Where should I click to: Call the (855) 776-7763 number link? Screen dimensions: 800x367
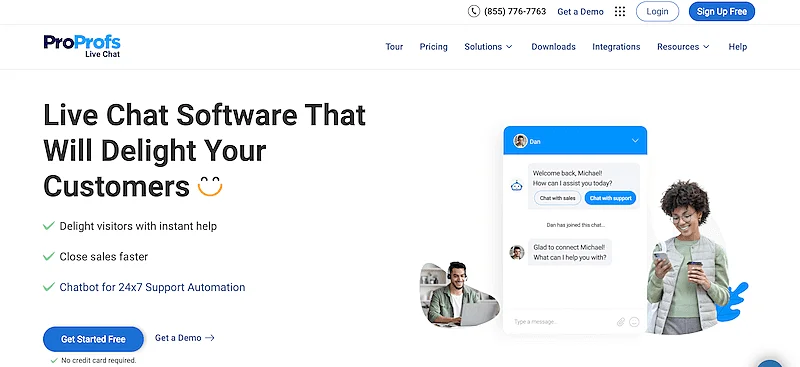click(x=515, y=11)
